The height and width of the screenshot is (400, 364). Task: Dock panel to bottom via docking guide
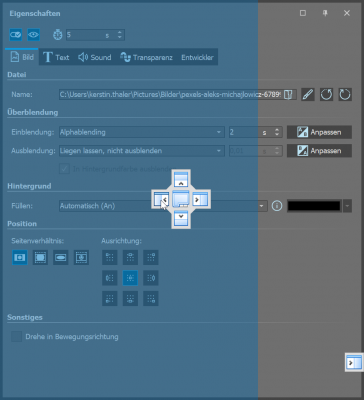pyautogui.click(x=181, y=219)
